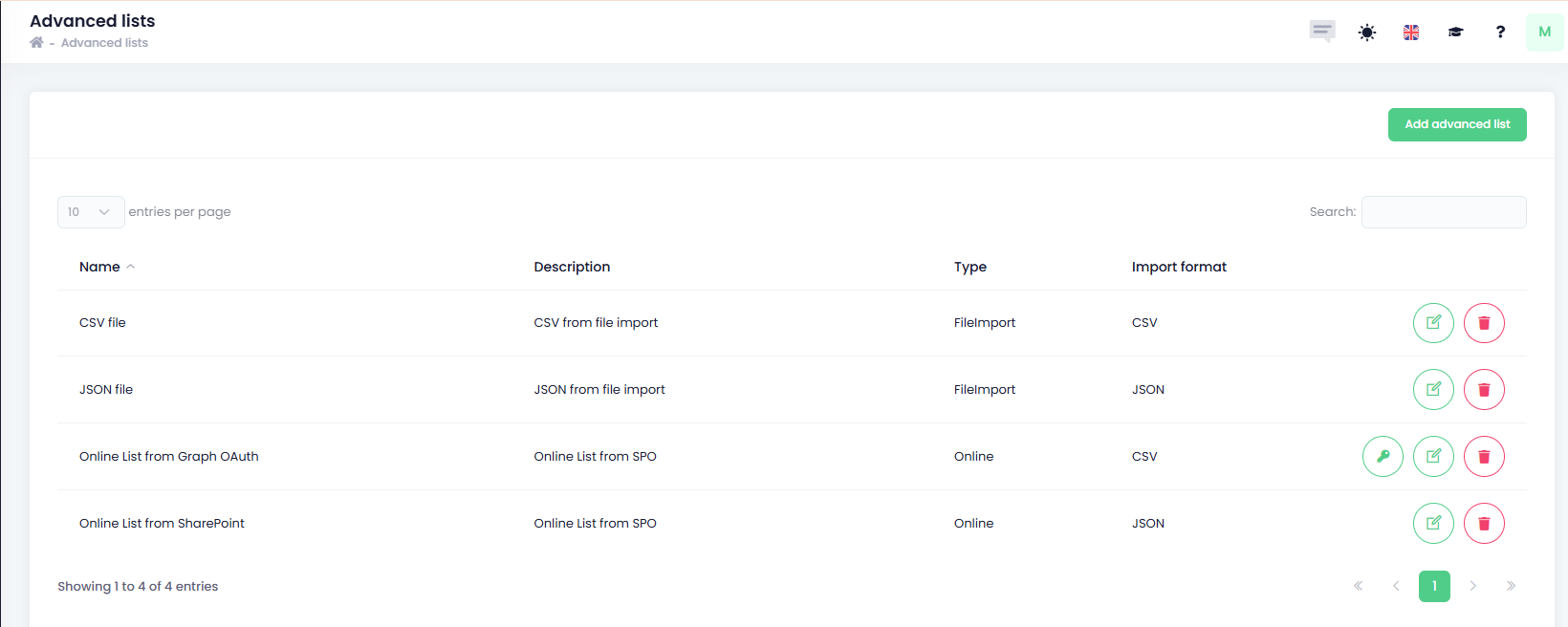The height and width of the screenshot is (627, 1568).
Task: Focus the Search input field
Action: point(1444,212)
